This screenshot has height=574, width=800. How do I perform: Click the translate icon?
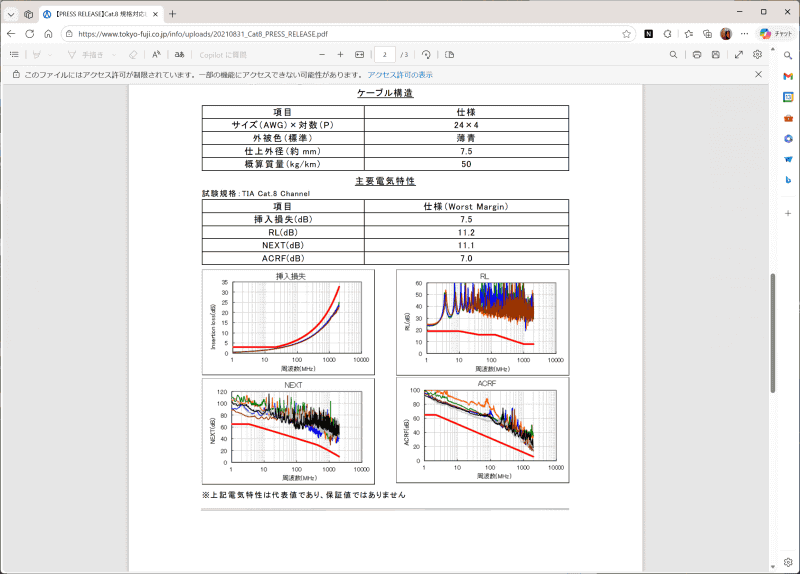coord(180,55)
